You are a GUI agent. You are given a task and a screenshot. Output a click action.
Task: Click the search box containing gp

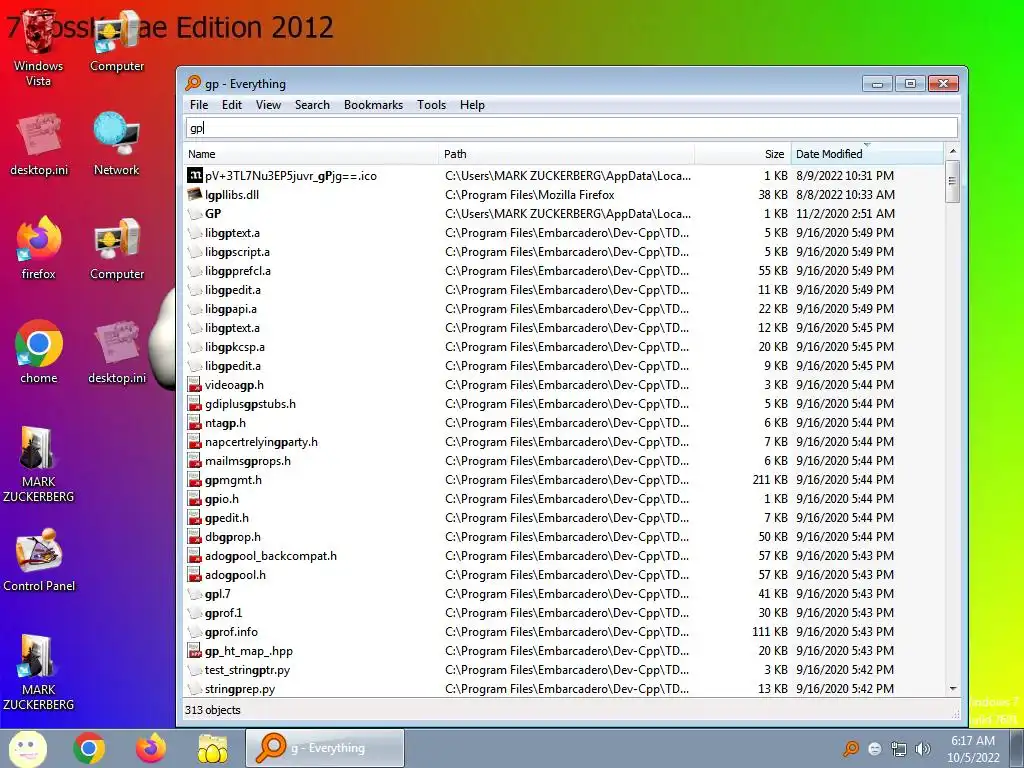pyautogui.click(x=571, y=128)
